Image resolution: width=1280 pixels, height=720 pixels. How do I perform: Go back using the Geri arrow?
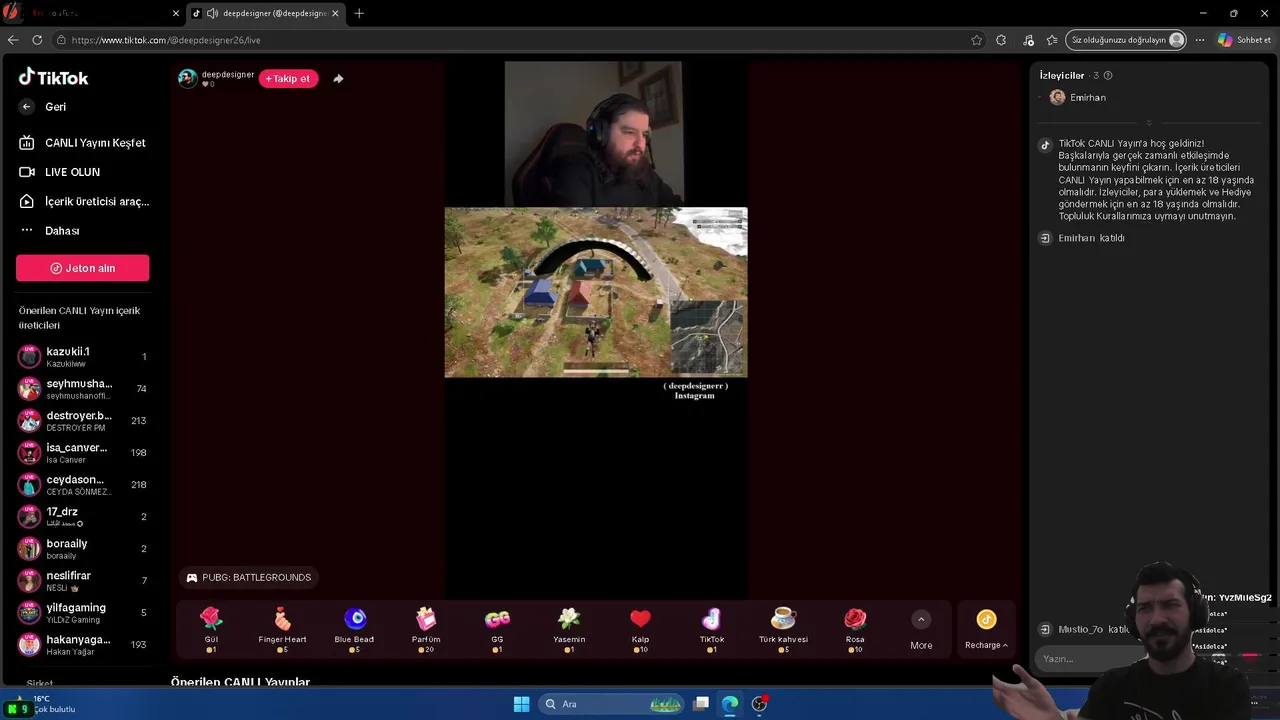coord(27,107)
